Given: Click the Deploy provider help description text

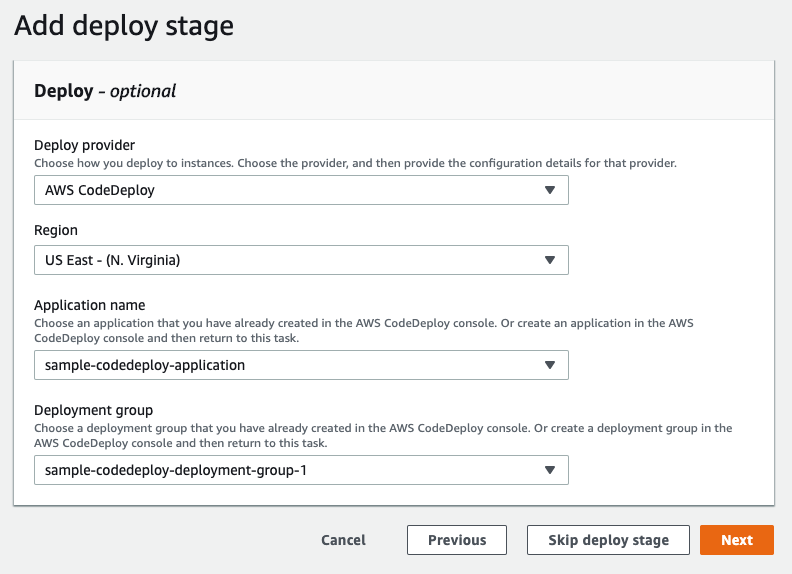Looking at the screenshot, I should (x=355, y=162).
